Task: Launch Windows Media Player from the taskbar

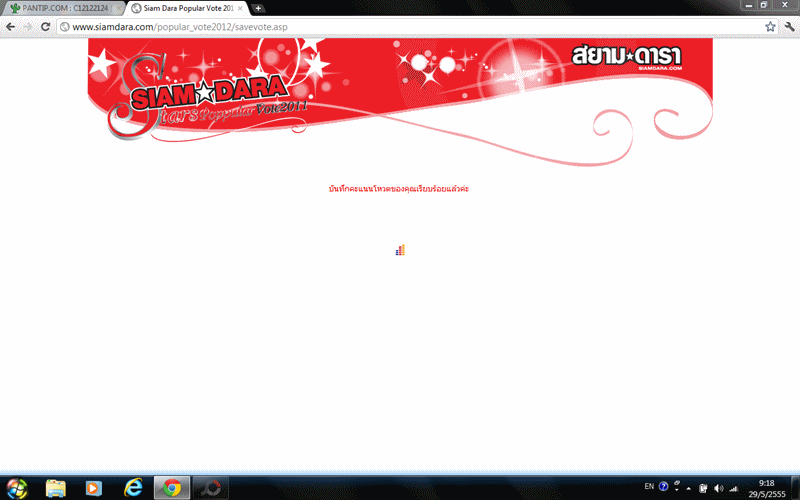Action: pos(93,488)
